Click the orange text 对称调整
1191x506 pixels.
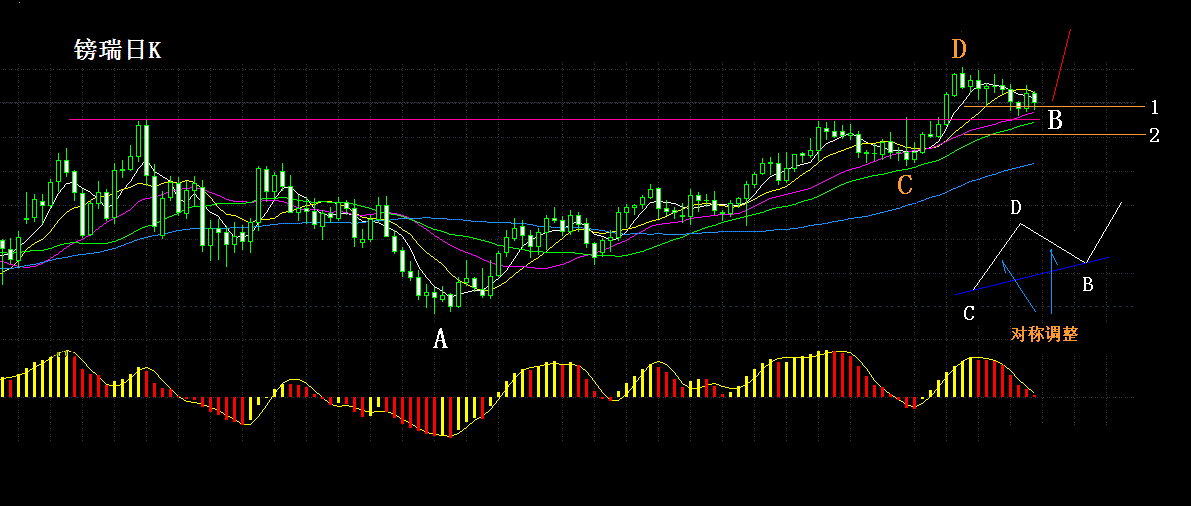click(1044, 334)
